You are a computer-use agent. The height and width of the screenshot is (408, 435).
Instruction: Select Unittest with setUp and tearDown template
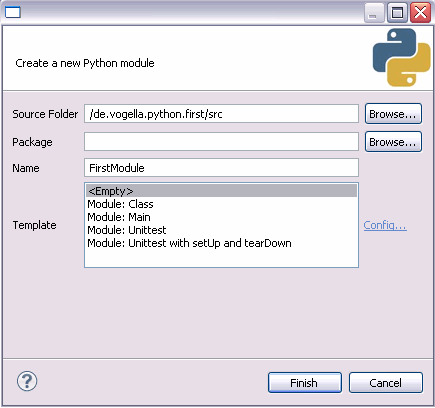coord(189,243)
